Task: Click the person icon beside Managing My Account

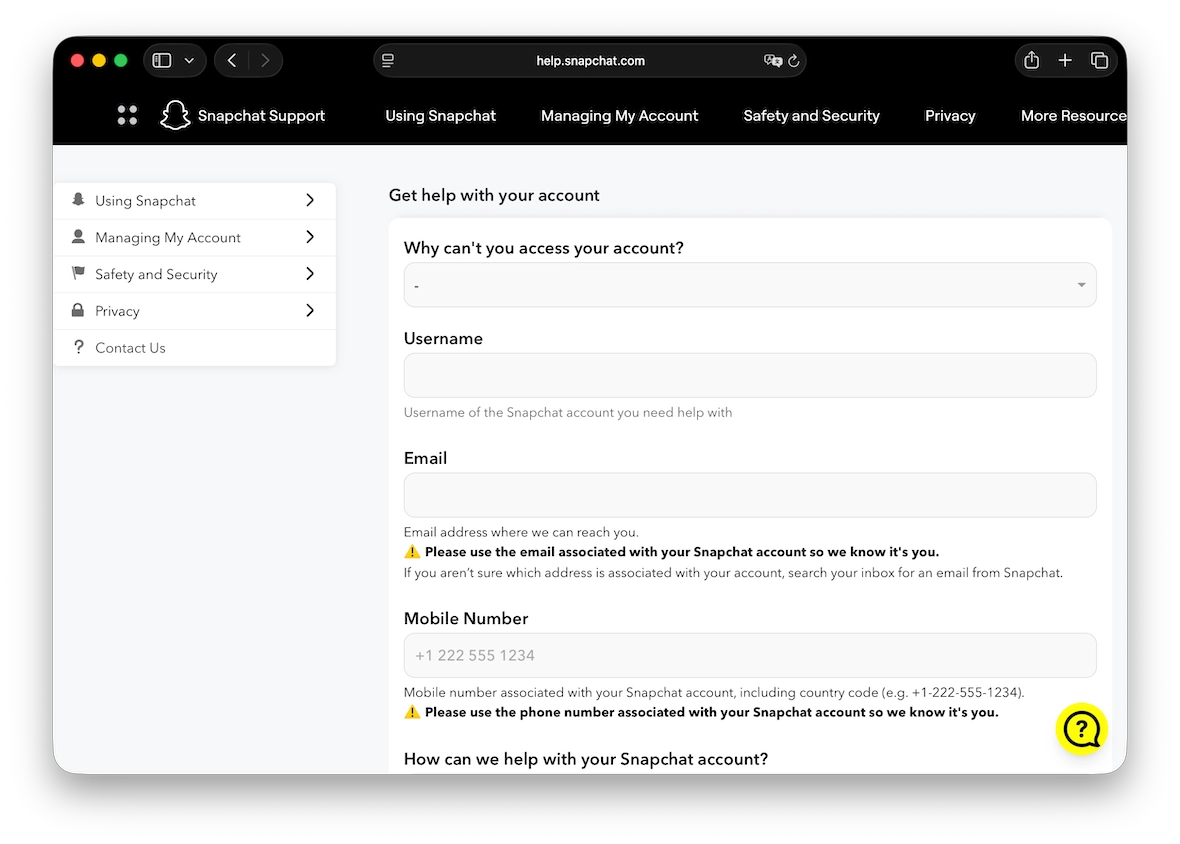Action: pyautogui.click(x=78, y=236)
